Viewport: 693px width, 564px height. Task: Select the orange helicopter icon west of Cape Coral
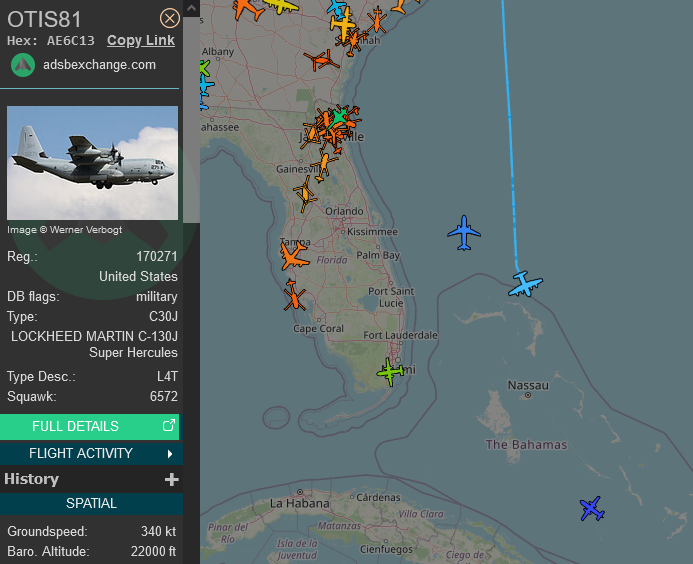click(x=294, y=295)
